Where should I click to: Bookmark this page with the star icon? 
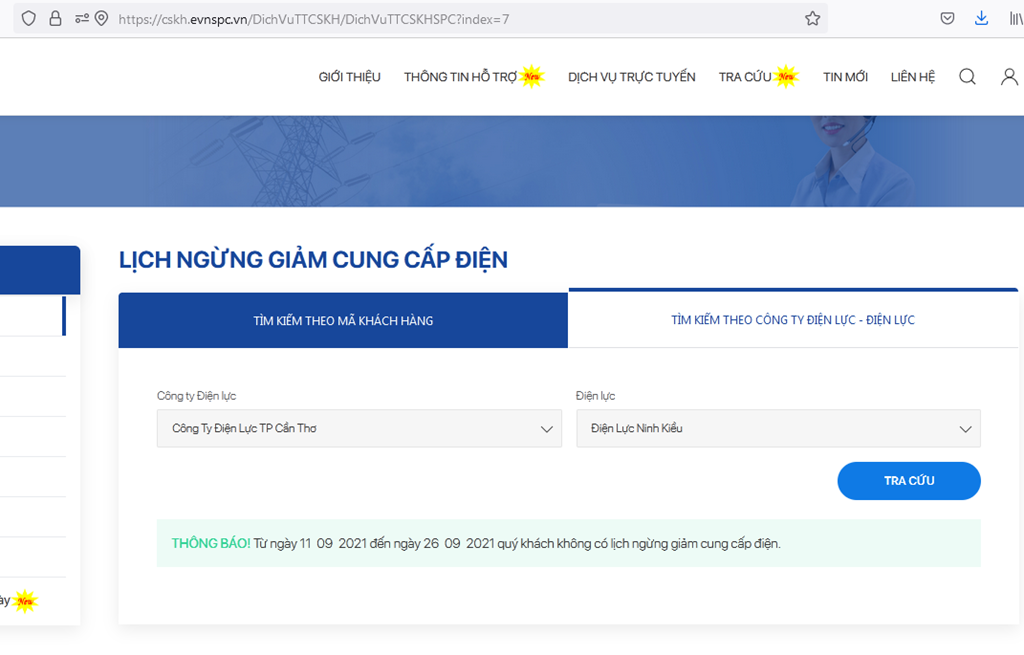[x=812, y=18]
